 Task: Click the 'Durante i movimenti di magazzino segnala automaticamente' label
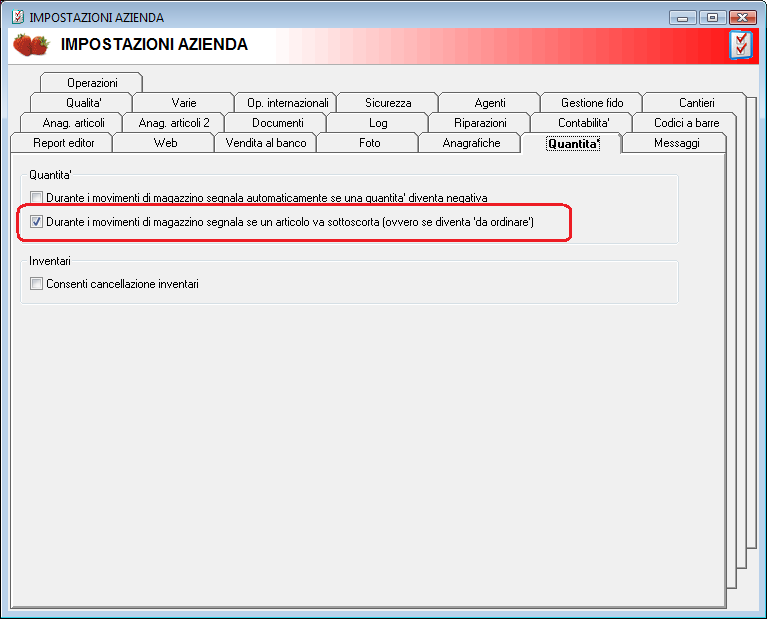coord(267,198)
